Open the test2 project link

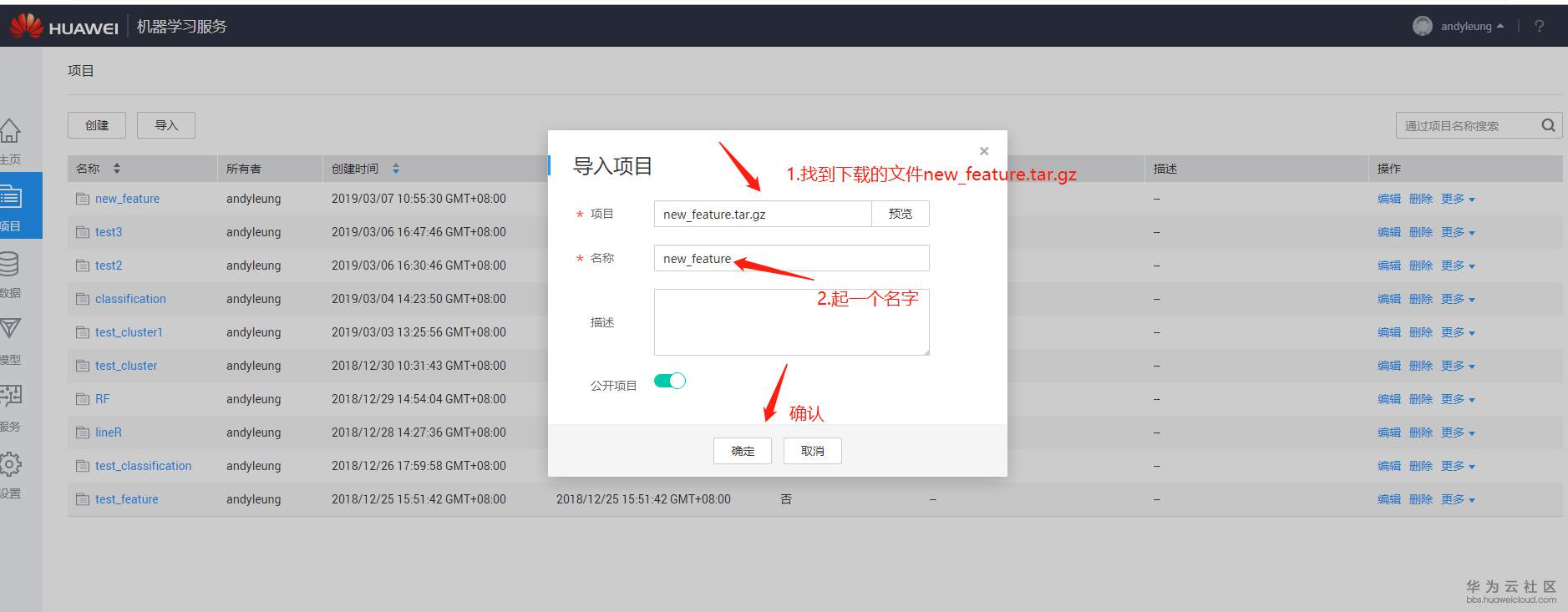(x=109, y=266)
